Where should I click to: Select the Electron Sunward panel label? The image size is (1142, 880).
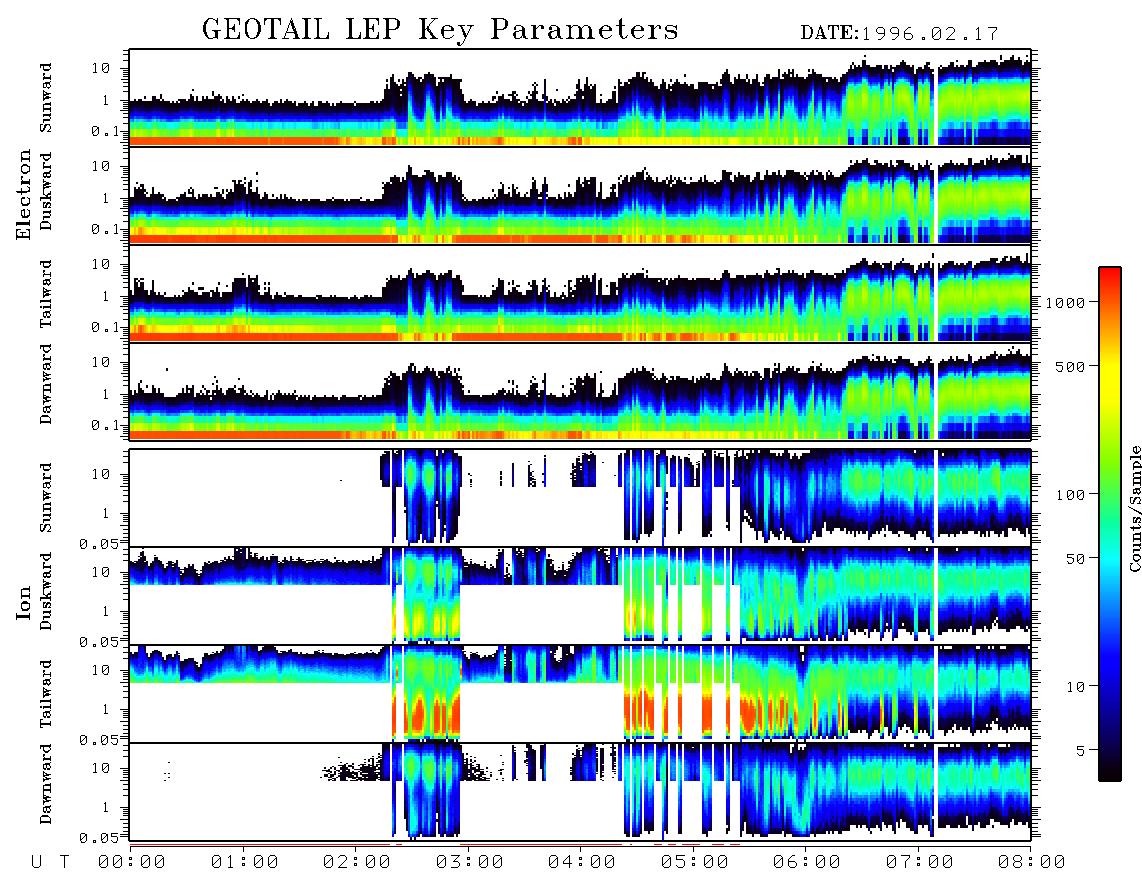pos(46,98)
